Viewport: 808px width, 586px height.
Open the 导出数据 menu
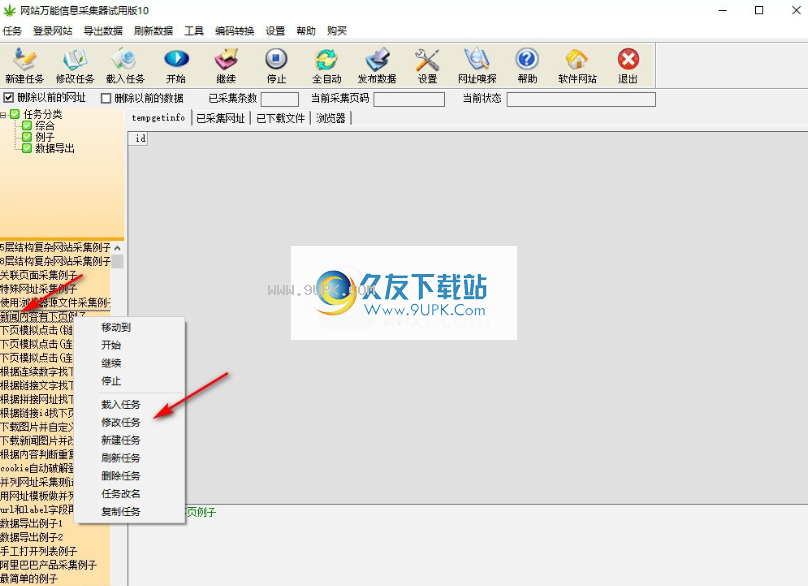click(103, 31)
